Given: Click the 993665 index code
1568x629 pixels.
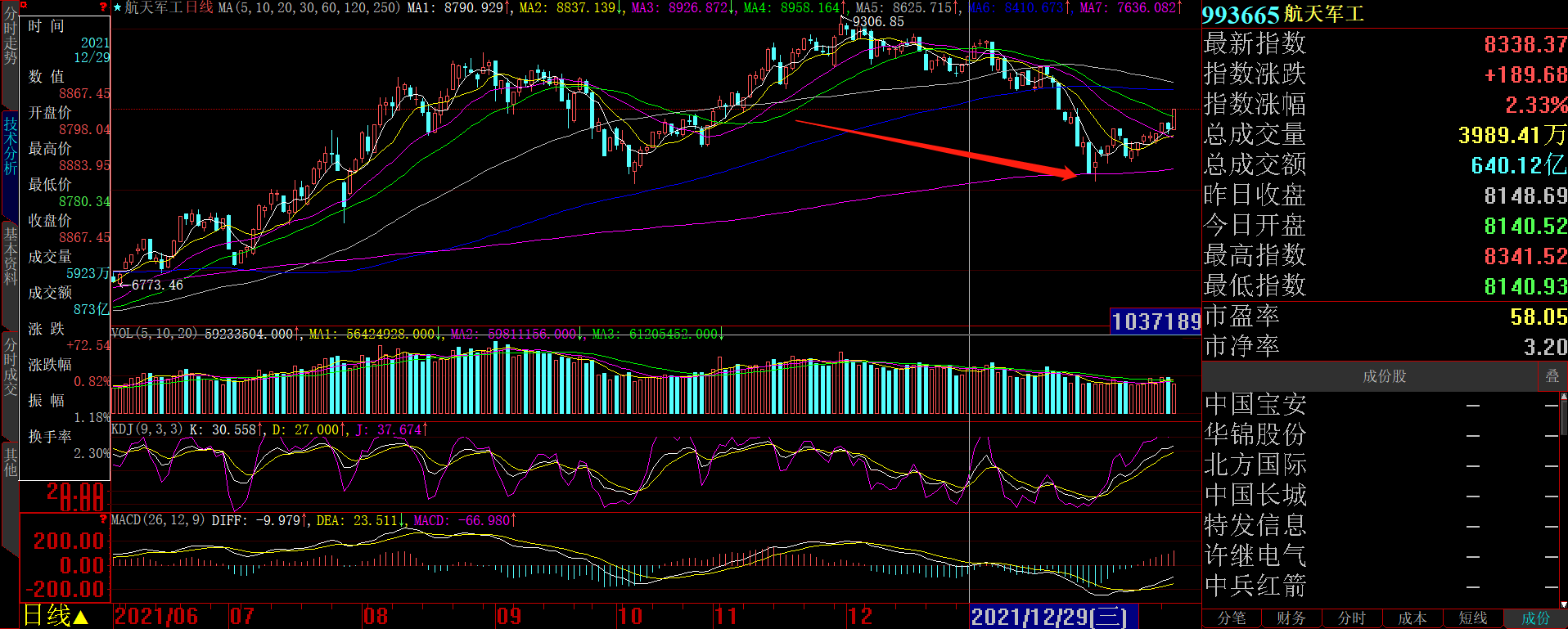Looking at the screenshot, I should point(1240,15).
